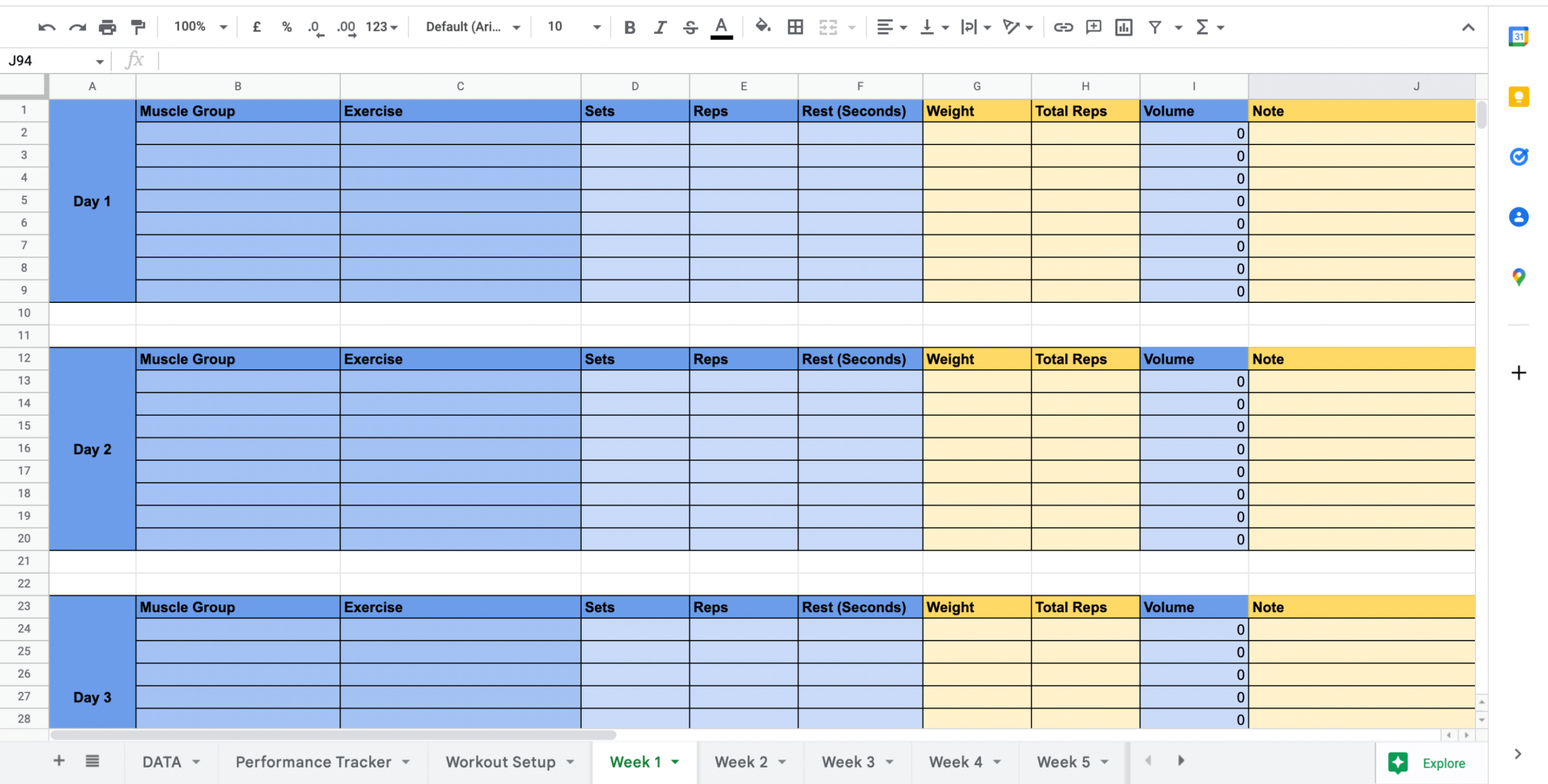
Task: Select cell J94 input field
Action: 56,61
